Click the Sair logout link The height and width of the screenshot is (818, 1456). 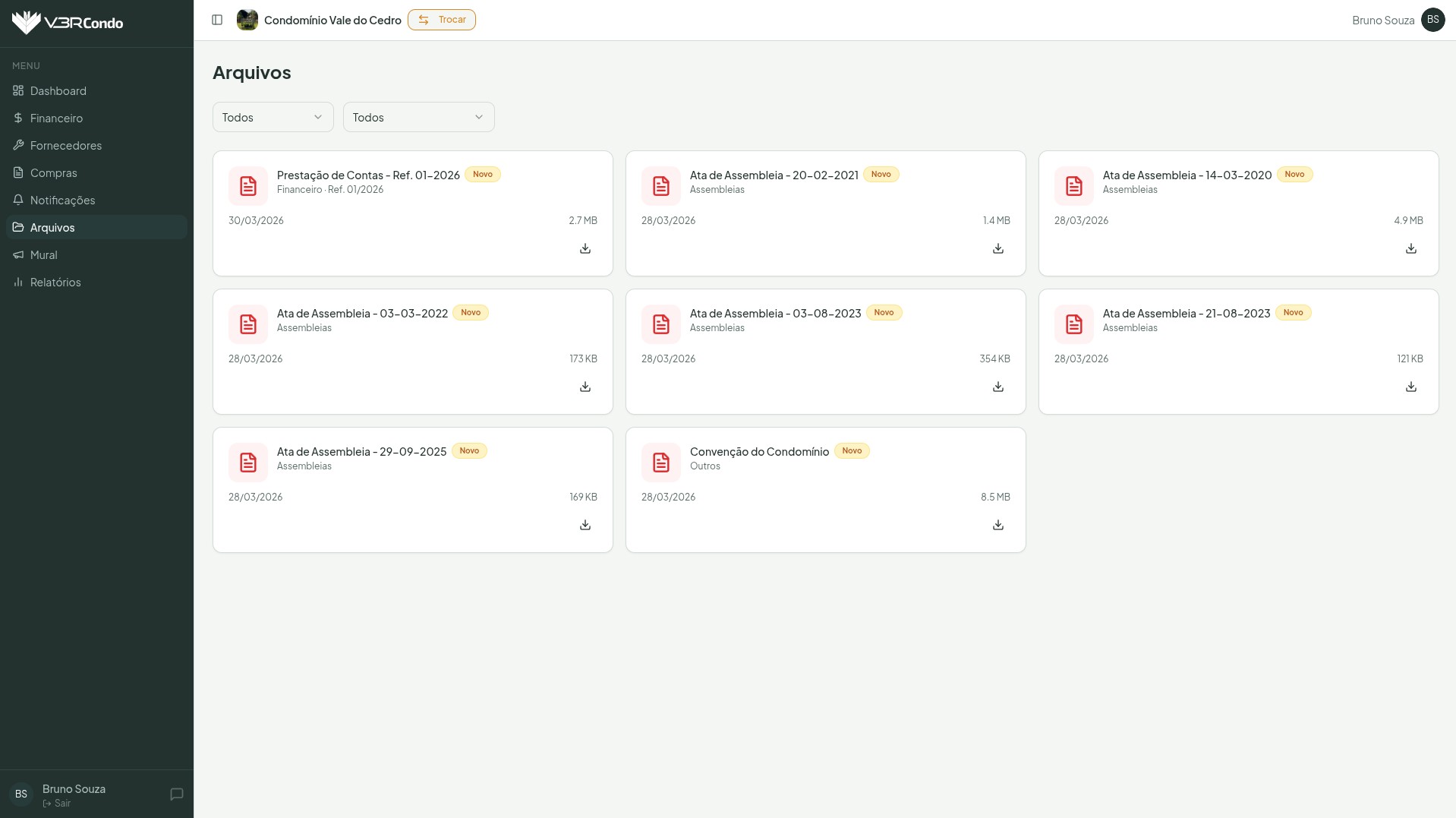click(61, 804)
